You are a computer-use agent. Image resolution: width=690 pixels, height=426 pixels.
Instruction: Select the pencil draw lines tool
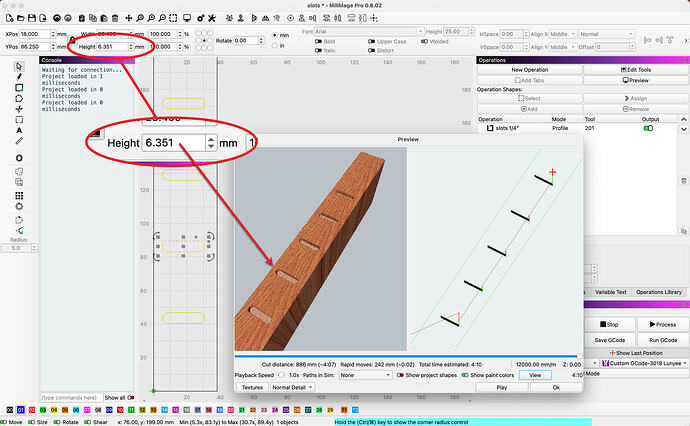[x=19, y=77]
